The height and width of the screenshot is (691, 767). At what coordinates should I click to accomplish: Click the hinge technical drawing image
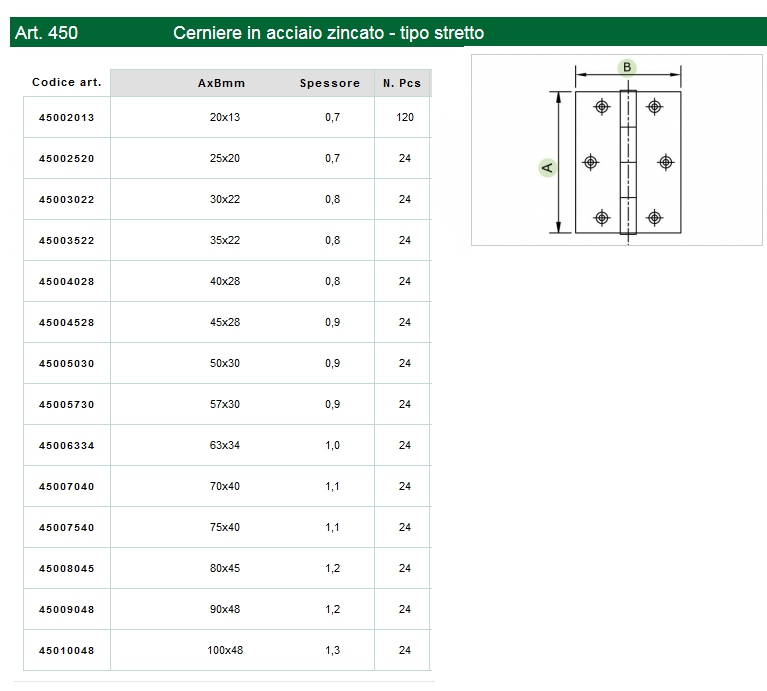(616, 150)
